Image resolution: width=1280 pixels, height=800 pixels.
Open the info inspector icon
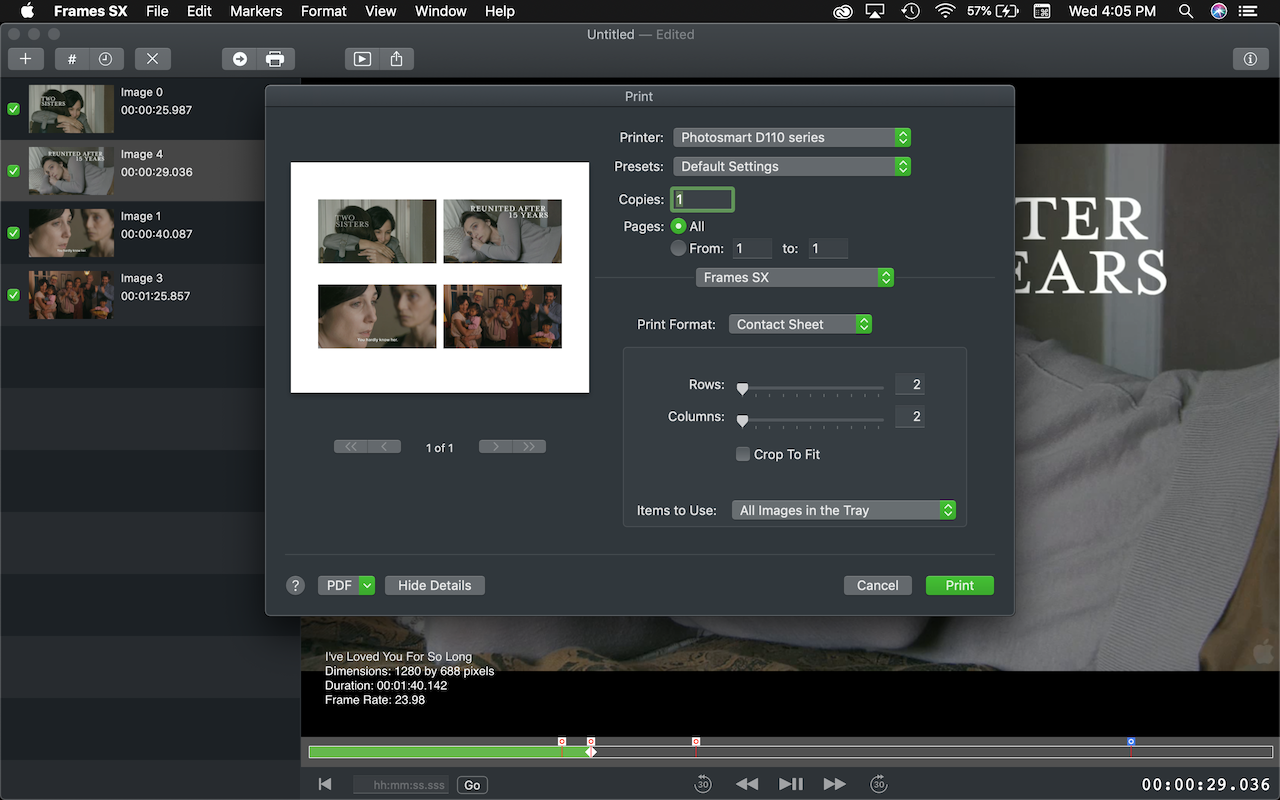(x=1250, y=59)
